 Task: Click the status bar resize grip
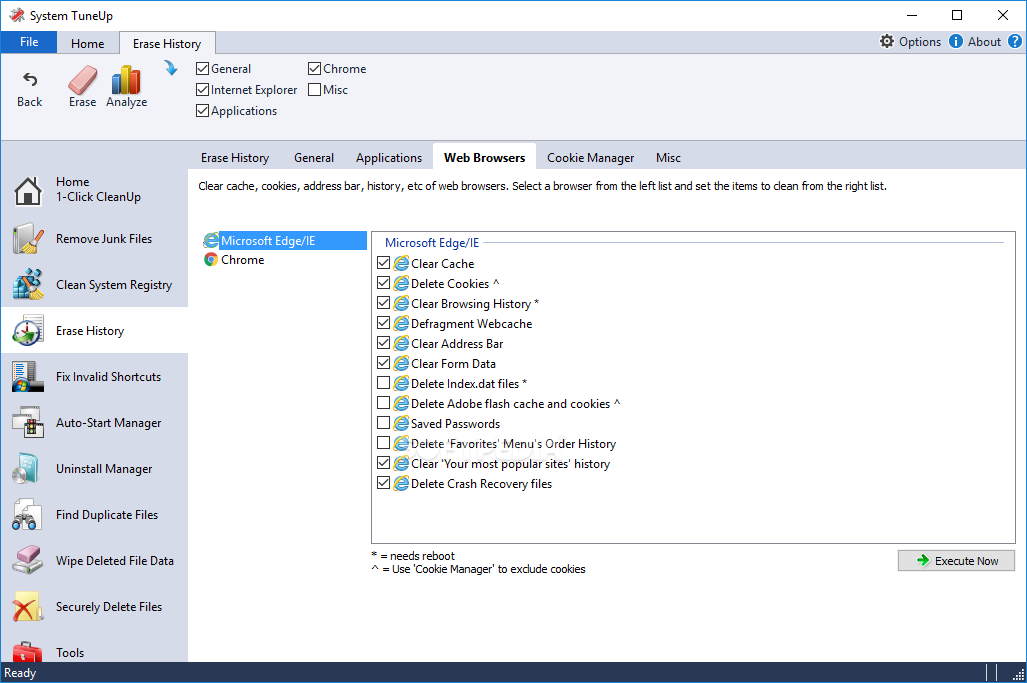coord(1018,674)
